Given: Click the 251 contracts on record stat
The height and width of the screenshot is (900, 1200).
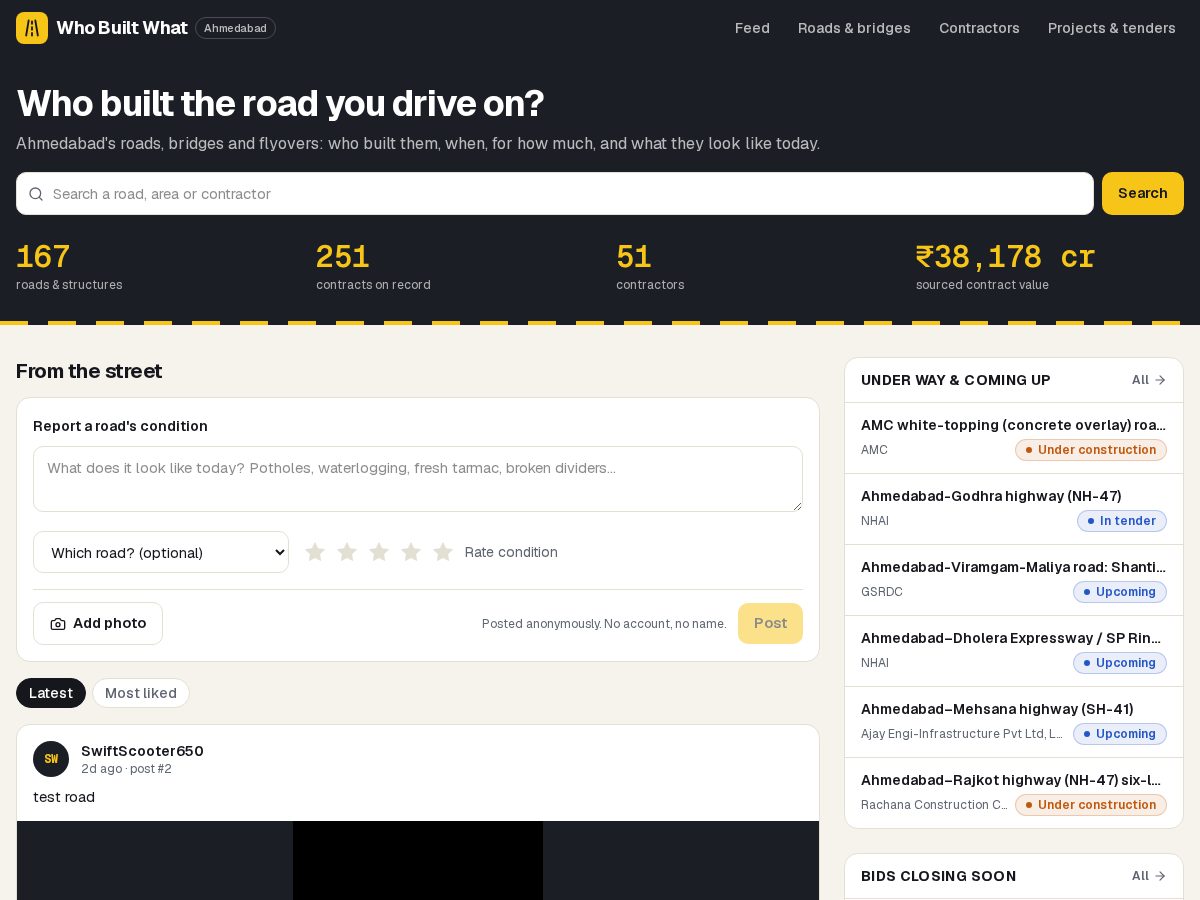Looking at the screenshot, I should point(373,267).
